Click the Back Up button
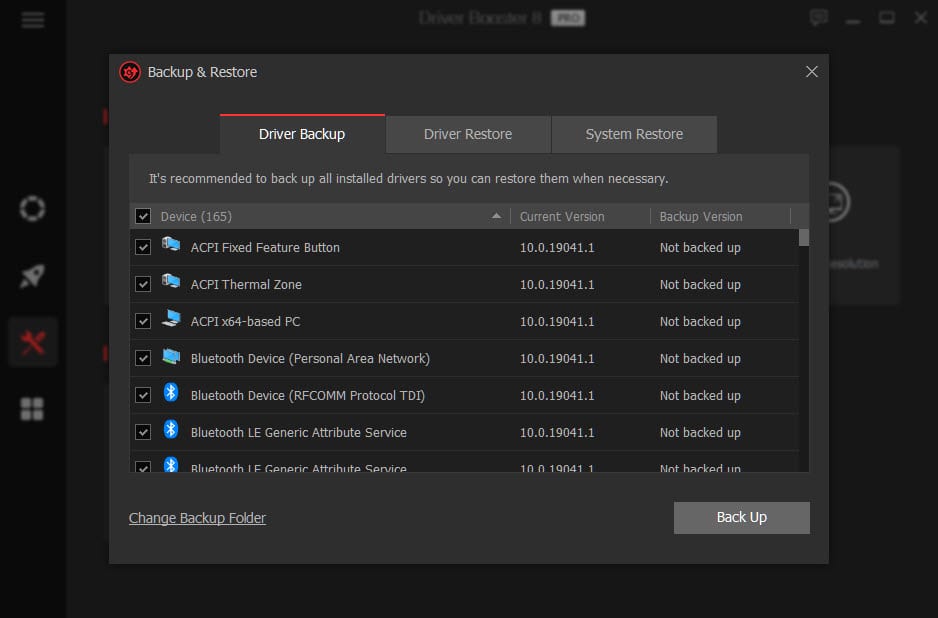This screenshot has height=618, width=938. [x=742, y=517]
